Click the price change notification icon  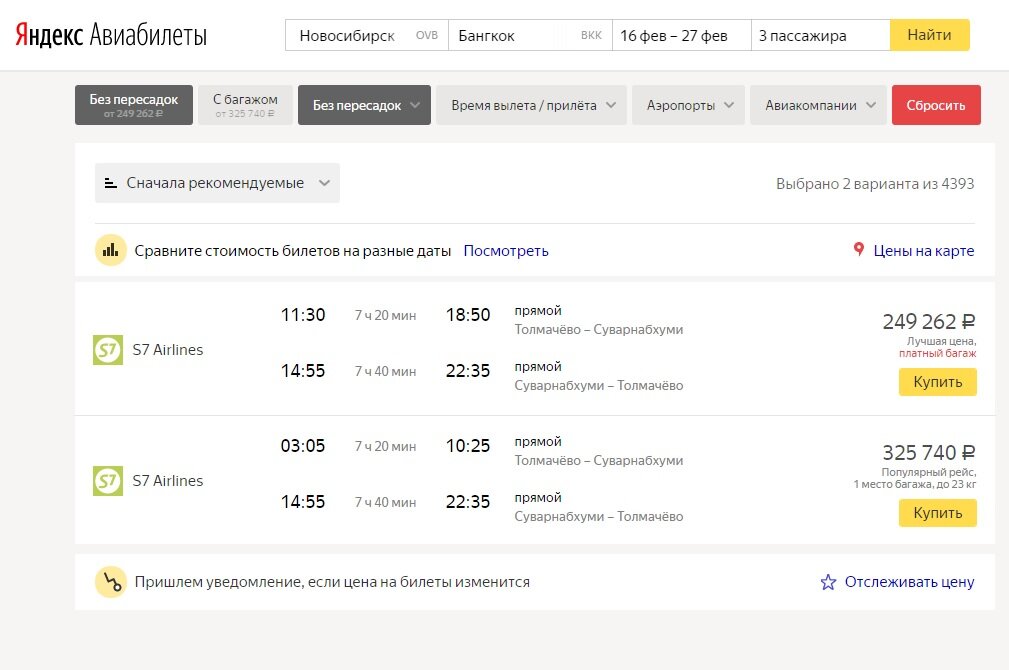tap(111, 582)
